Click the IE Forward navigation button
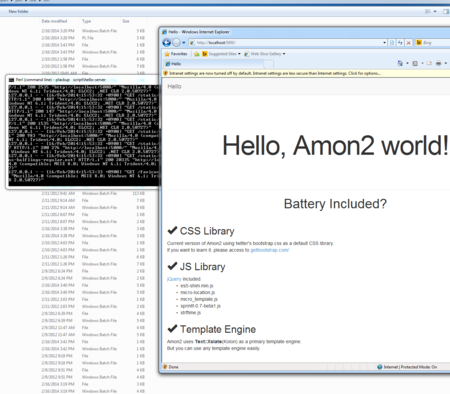The width and height of the screenshot is (450, 394). click(x=176, y=43)
